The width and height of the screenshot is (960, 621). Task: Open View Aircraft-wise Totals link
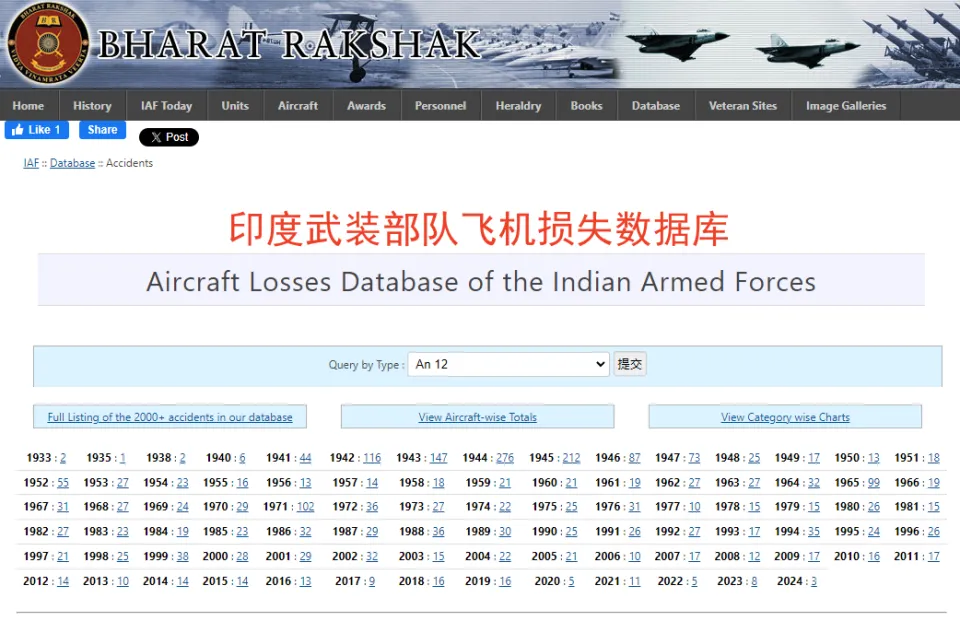(x=478, y=417)
